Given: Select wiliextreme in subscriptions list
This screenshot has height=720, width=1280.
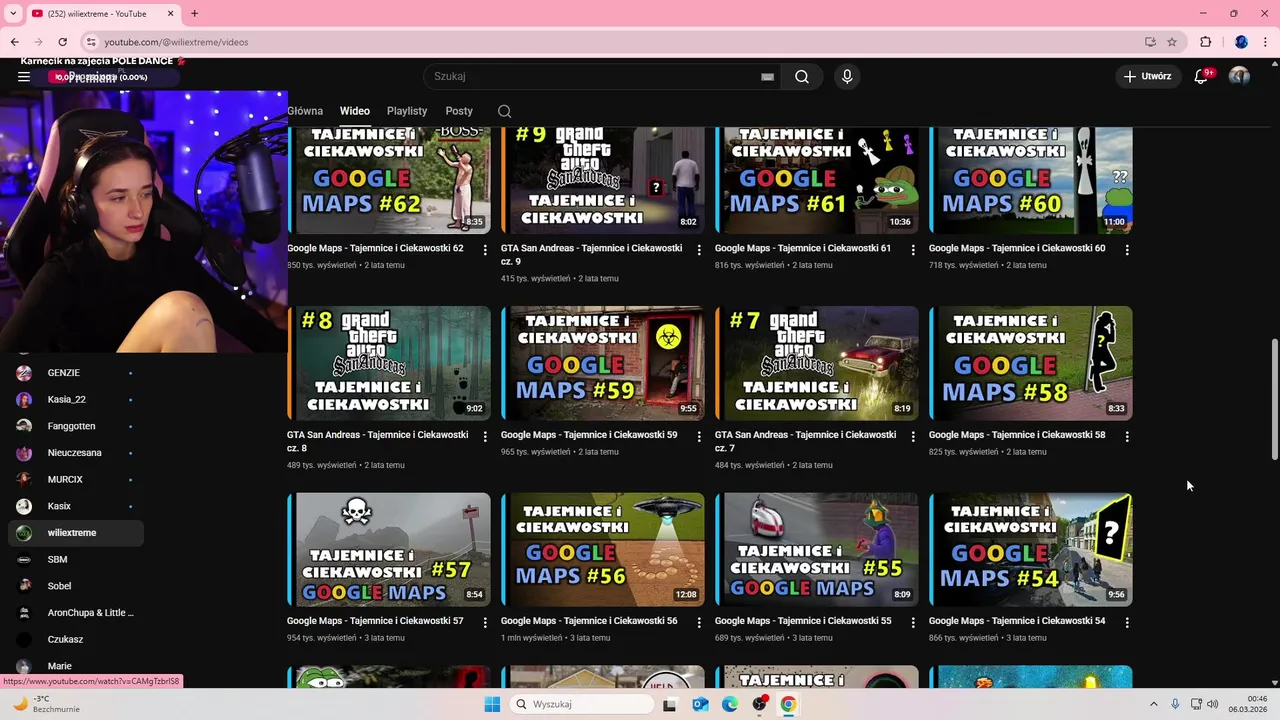Looking at the screenshot, I should pos(76,533).
